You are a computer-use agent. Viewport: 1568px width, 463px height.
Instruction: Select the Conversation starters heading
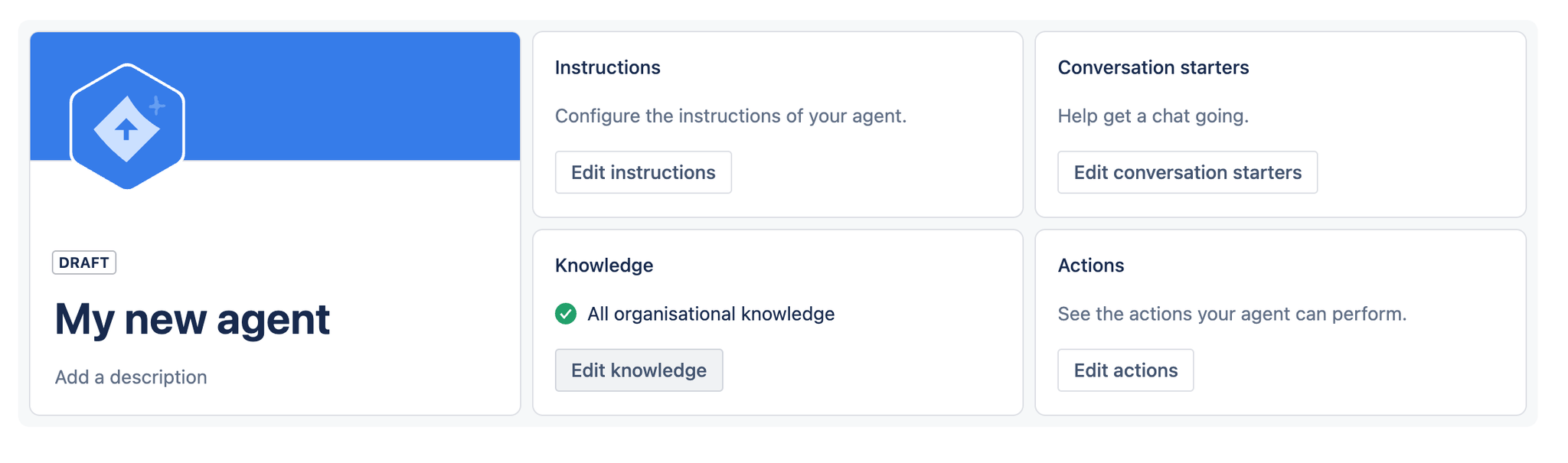[x=1152, y=67]
